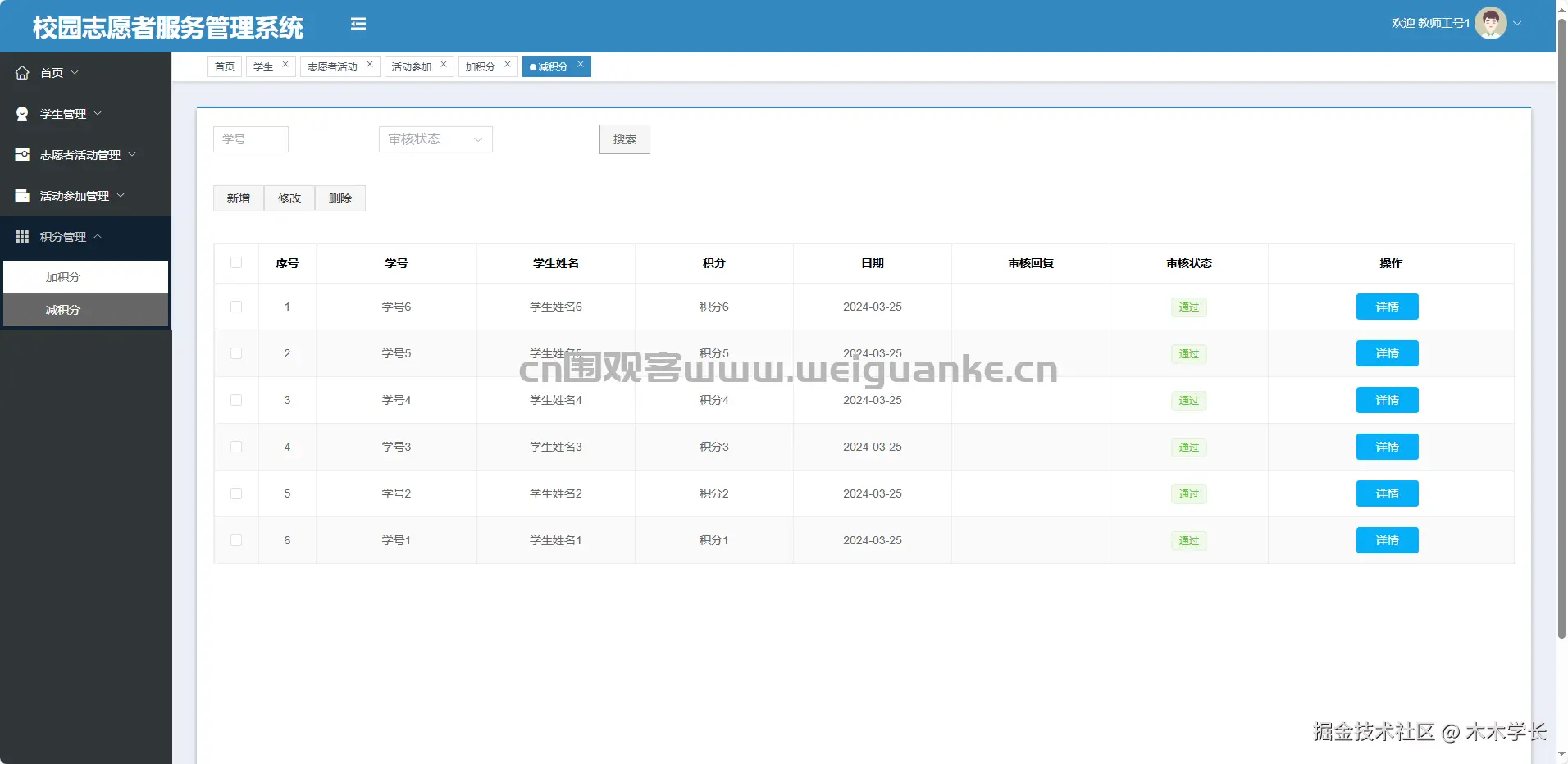The image size is (1568, 764).
Task: Click the 校园志愿者服务管理系统 title
Action: point(168,28)
